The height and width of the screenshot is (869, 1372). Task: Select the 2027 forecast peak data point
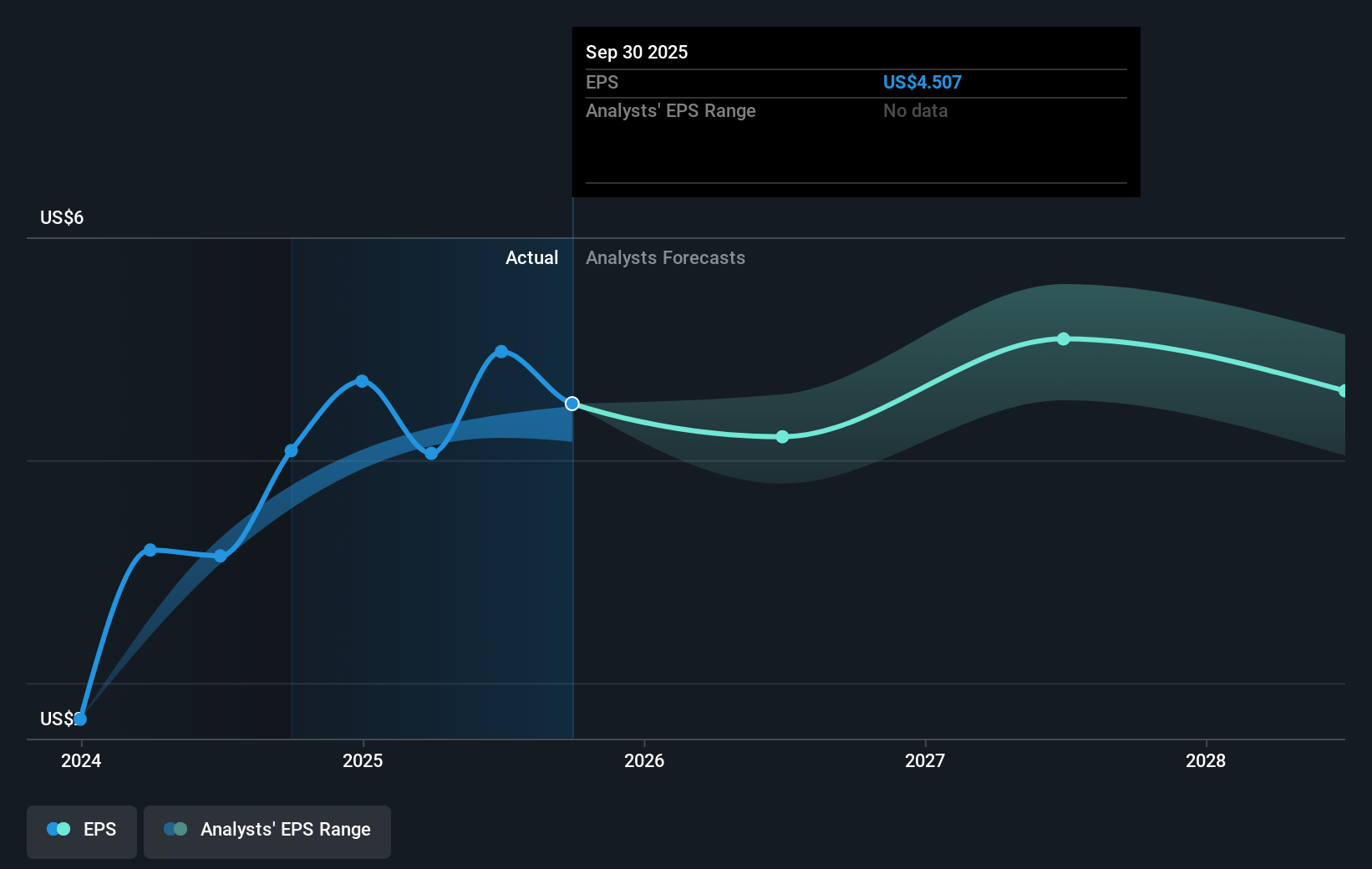1063,338
